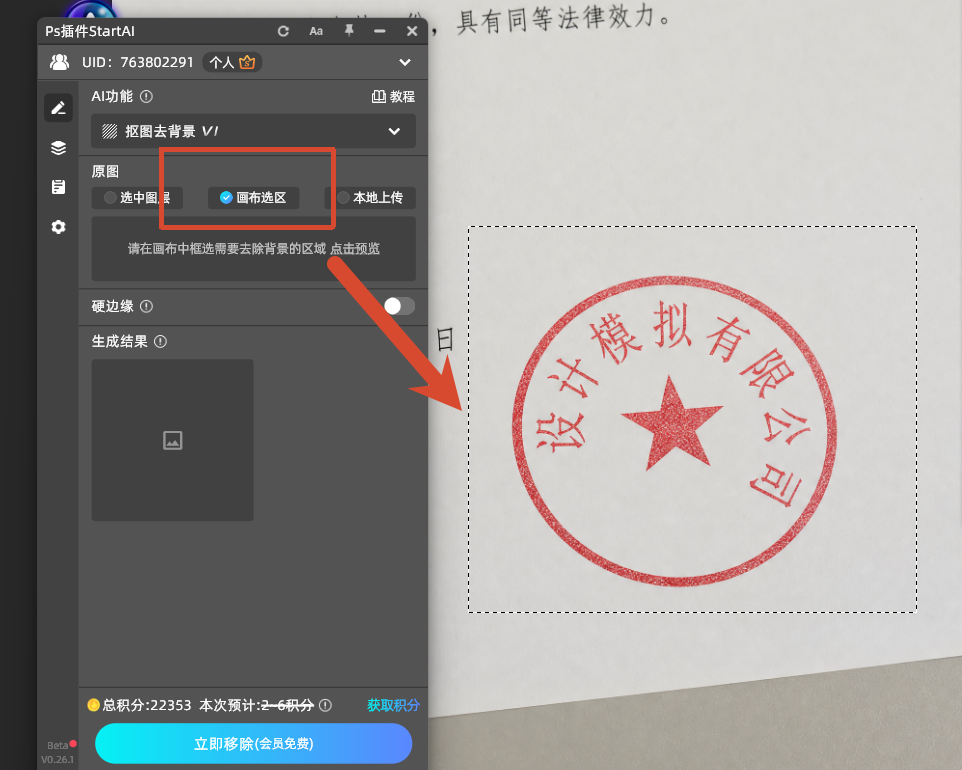
Task: Select the pencil edit sidebar icon
Action: (58, 108)
